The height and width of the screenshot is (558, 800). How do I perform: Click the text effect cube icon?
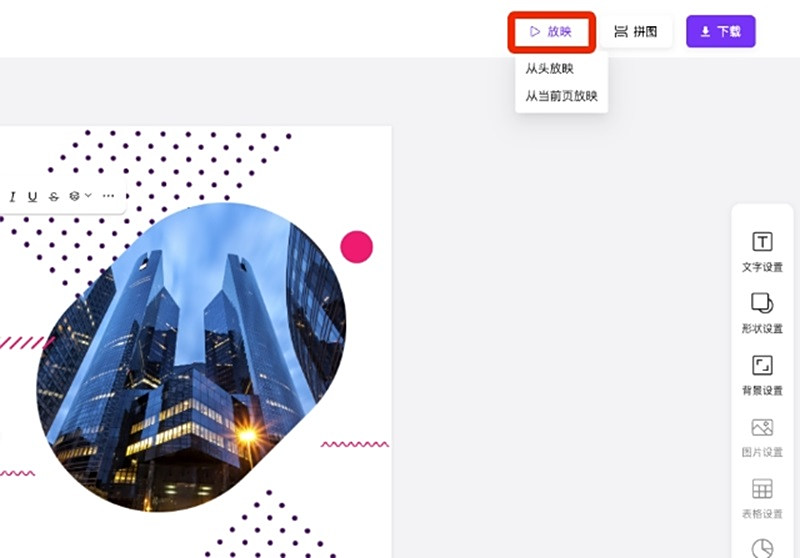coord(74,196)
